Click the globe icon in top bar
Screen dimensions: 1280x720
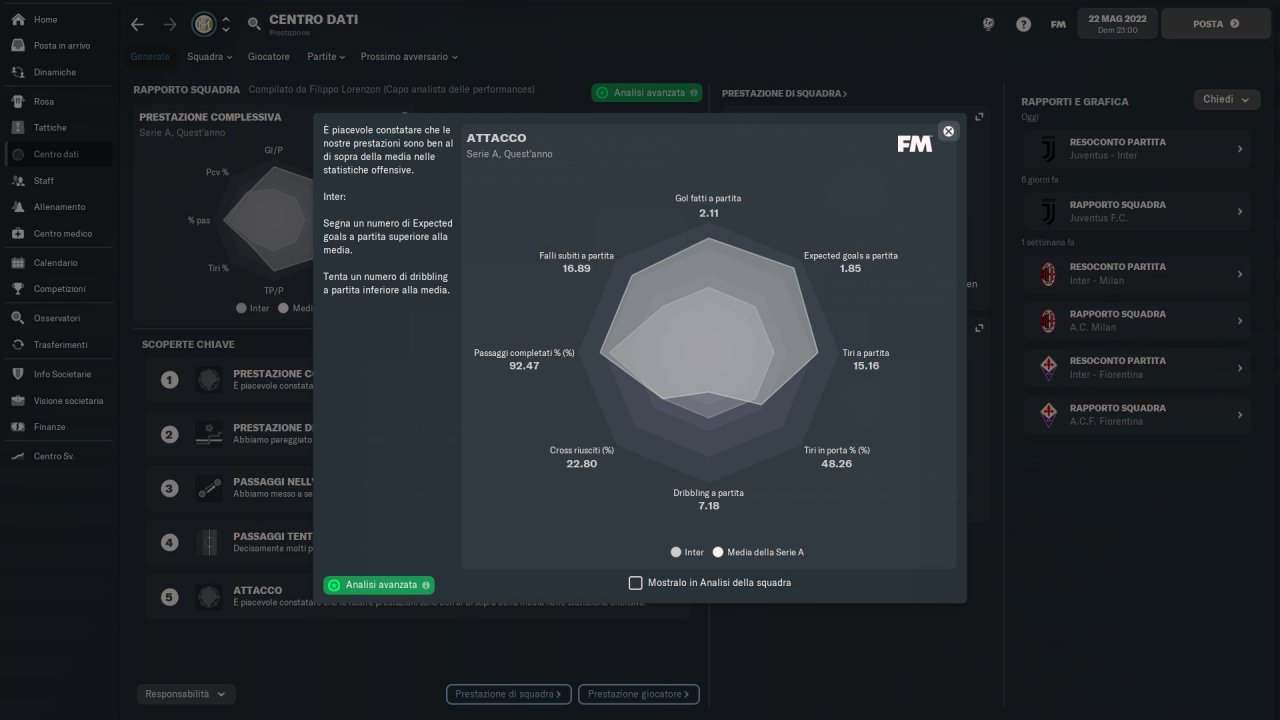989,24
